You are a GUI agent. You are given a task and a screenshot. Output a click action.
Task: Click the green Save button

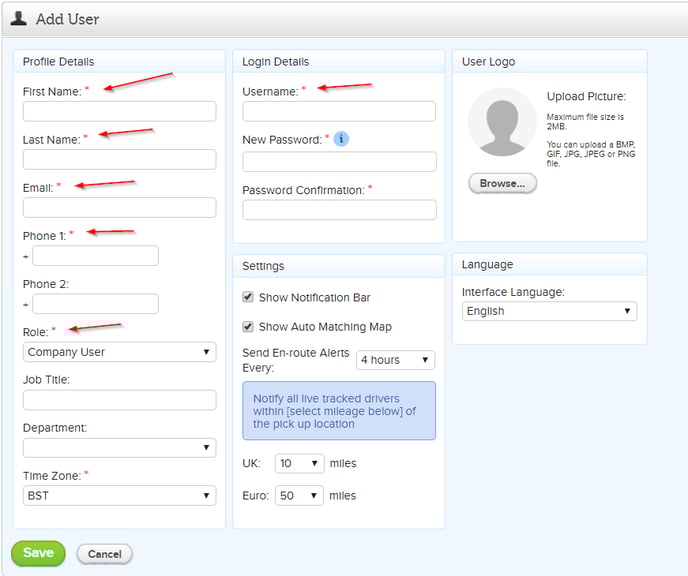(38, 553)
